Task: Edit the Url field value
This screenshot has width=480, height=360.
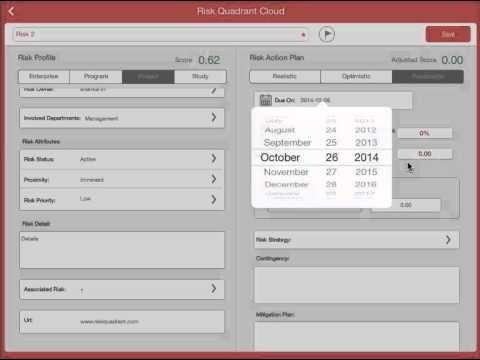Action: pyautogui.click(x=109, y=322)
